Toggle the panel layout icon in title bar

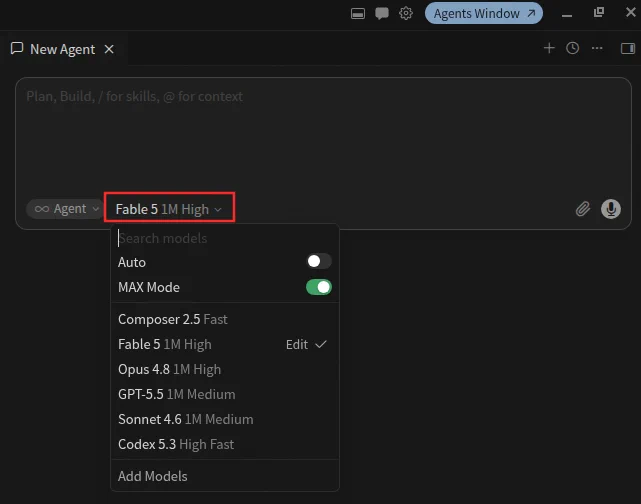[358, 14]
